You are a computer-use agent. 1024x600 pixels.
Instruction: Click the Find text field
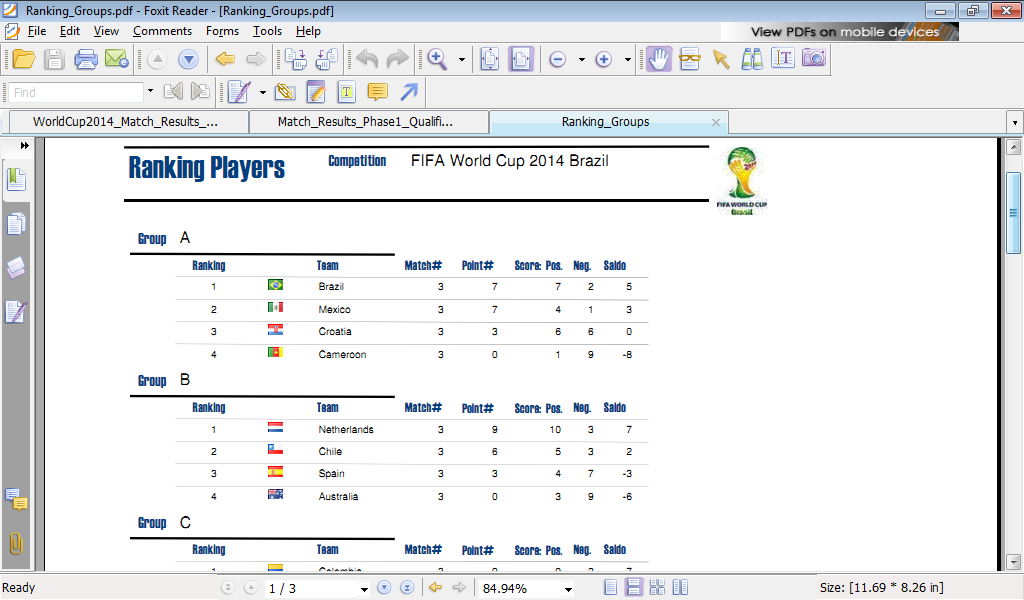pyautogui.click(x=77, y=92)
